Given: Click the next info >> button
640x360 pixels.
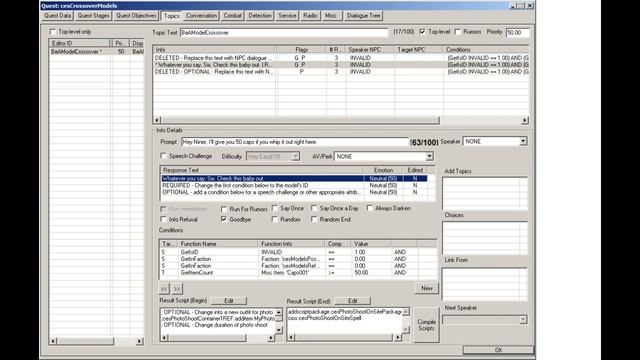Looking at the screenshot, I should click(x=176, y=289).
